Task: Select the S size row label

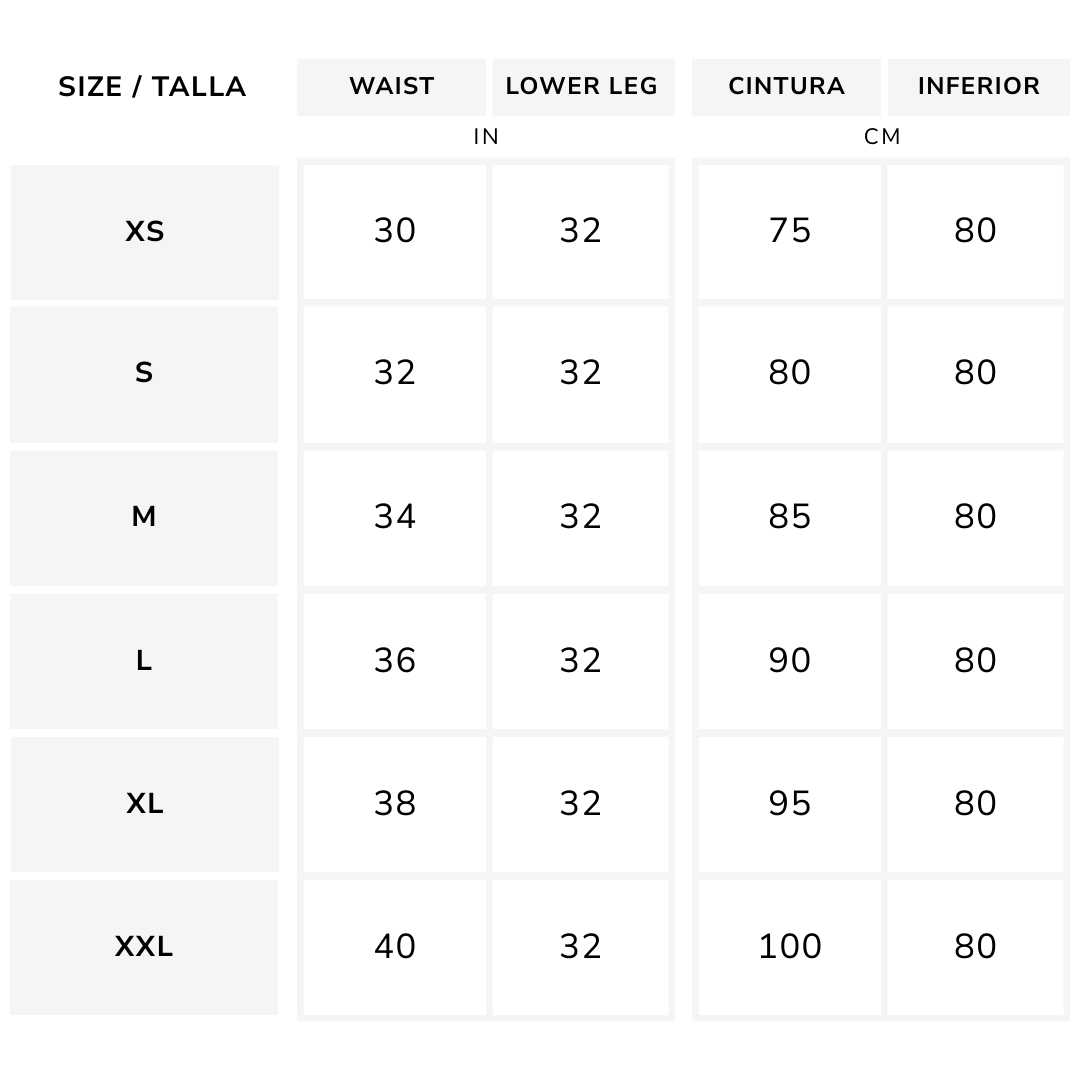Action: [x=144, y=374]
